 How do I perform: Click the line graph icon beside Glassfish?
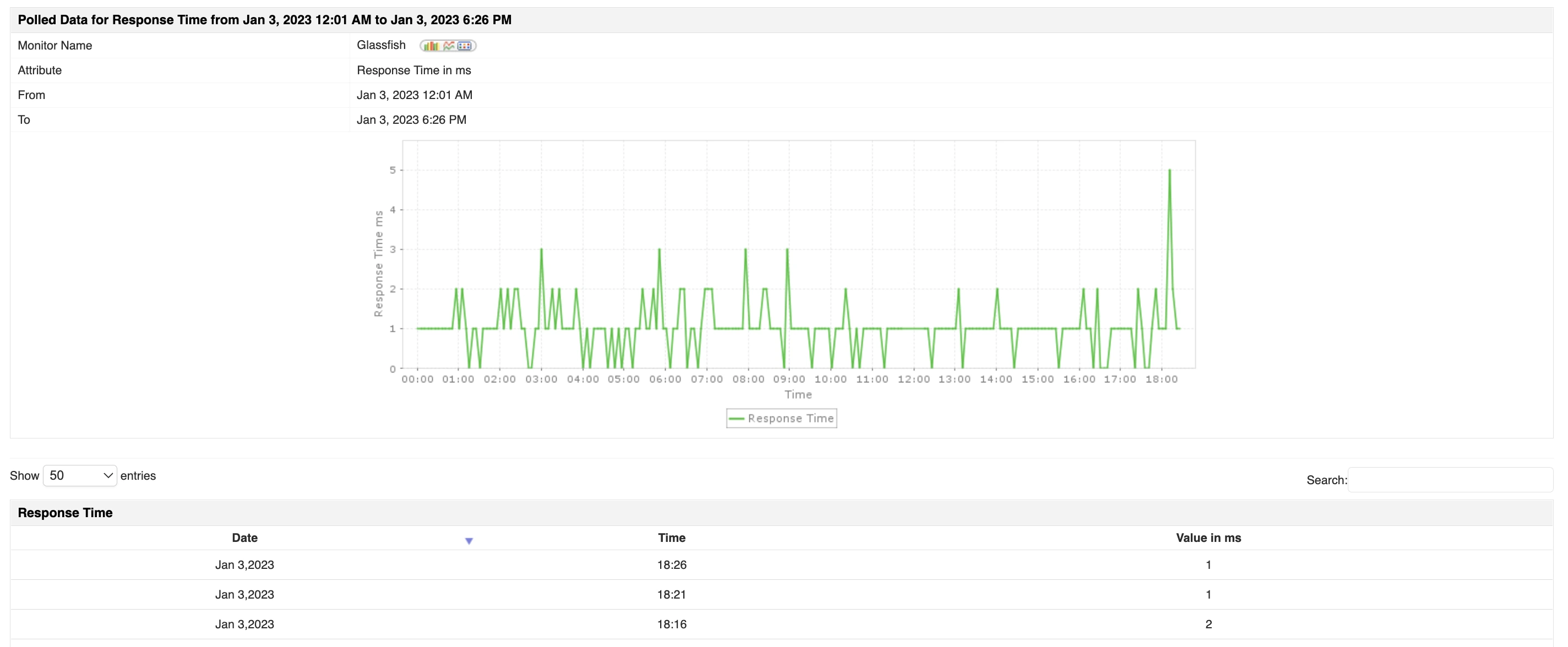tap(449, 46)
